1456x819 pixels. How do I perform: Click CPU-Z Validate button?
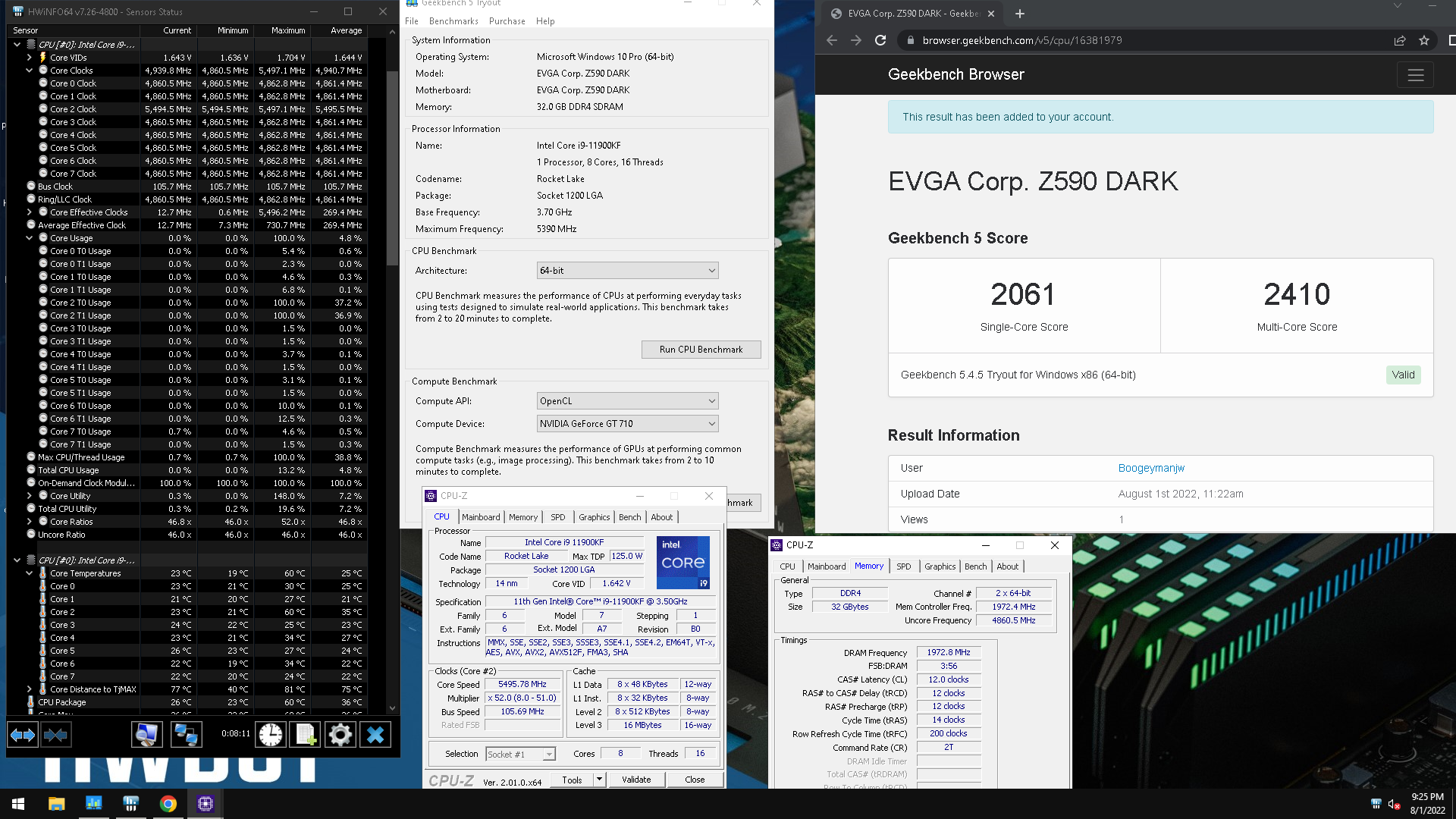pos(636,780)
